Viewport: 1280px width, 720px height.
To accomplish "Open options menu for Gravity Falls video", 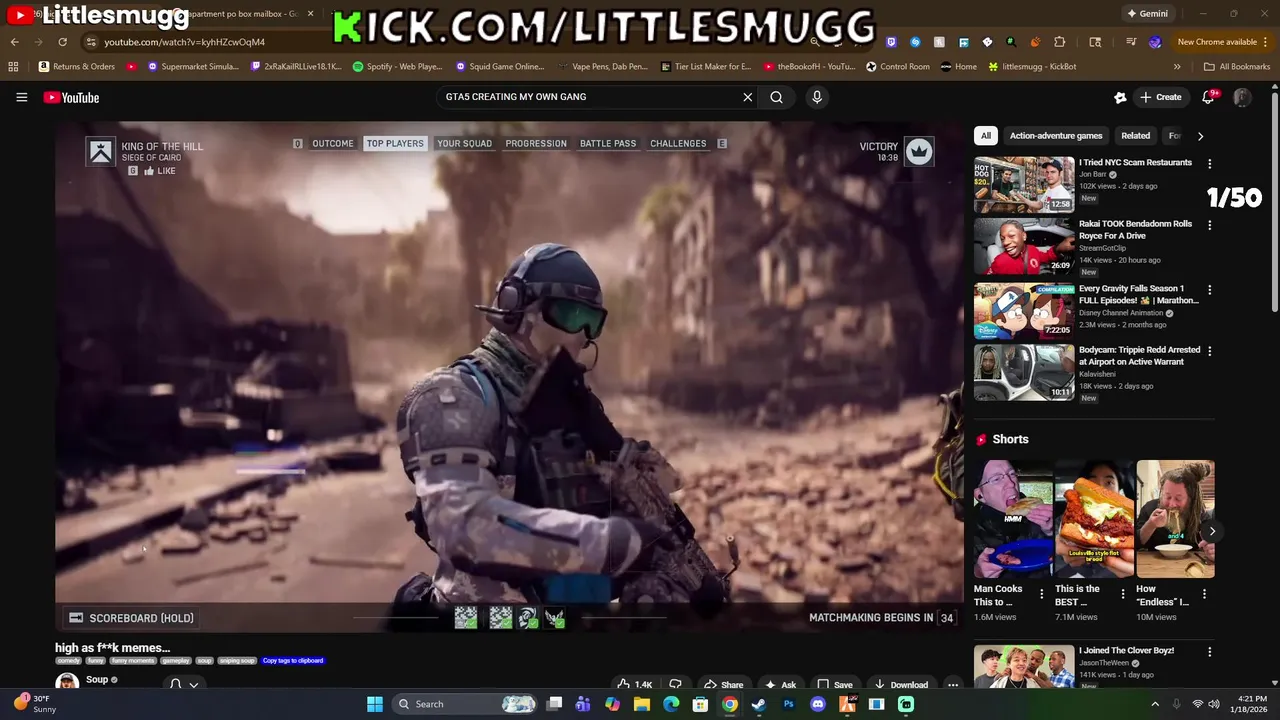I will tap(1209, 290).
